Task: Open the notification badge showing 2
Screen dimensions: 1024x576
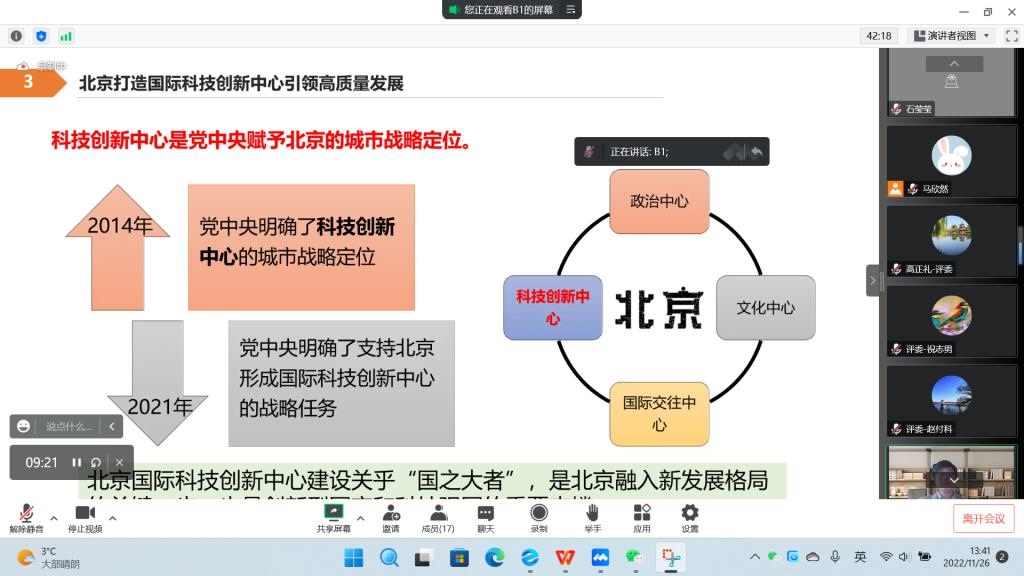Action: [1002, 556]
